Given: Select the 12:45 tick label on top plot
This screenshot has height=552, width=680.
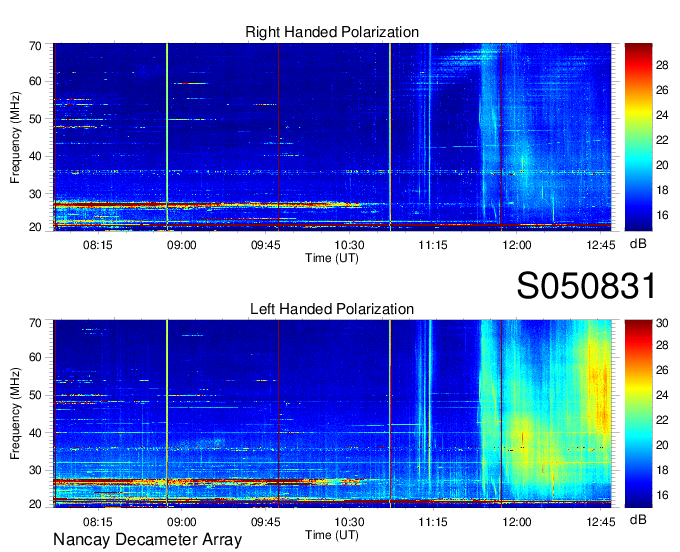Looking at the screenshot, I should pos(601,245).
